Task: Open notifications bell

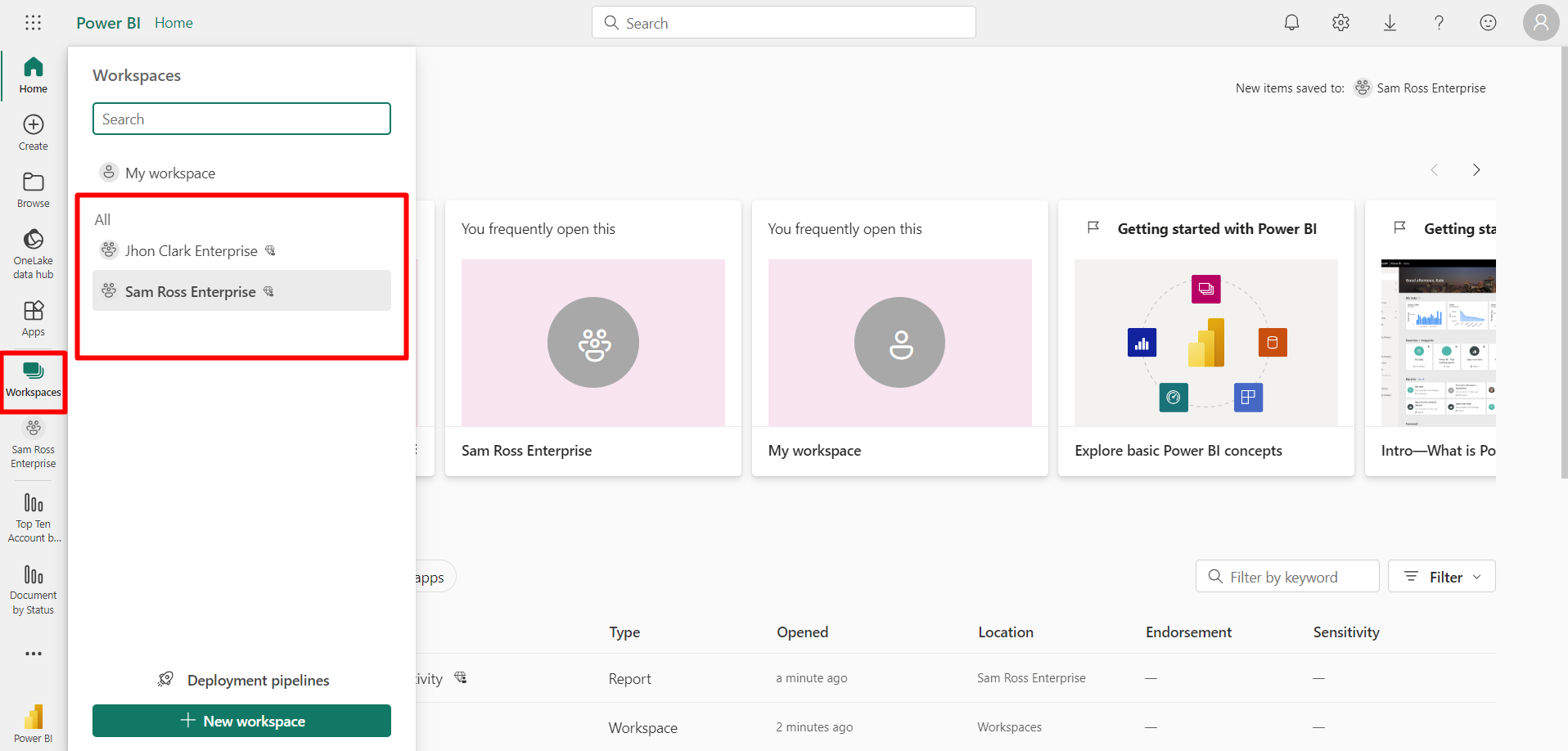Action: (1291, 23)
